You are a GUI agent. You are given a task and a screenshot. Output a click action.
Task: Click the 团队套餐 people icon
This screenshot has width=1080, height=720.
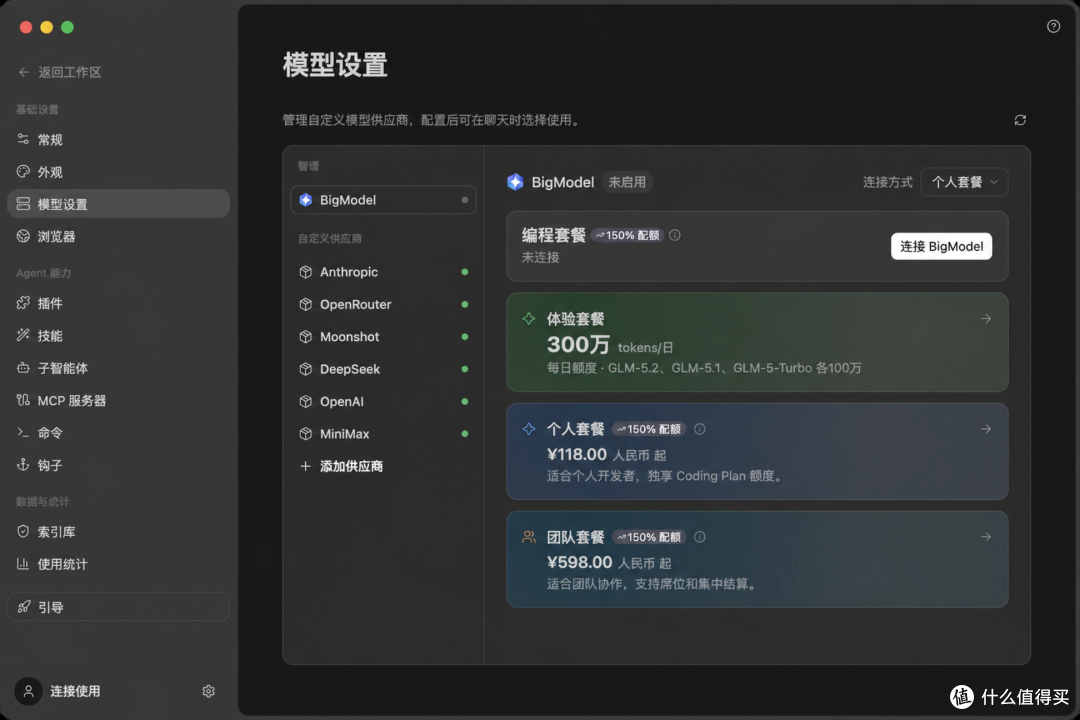click(x=529, y=537)
